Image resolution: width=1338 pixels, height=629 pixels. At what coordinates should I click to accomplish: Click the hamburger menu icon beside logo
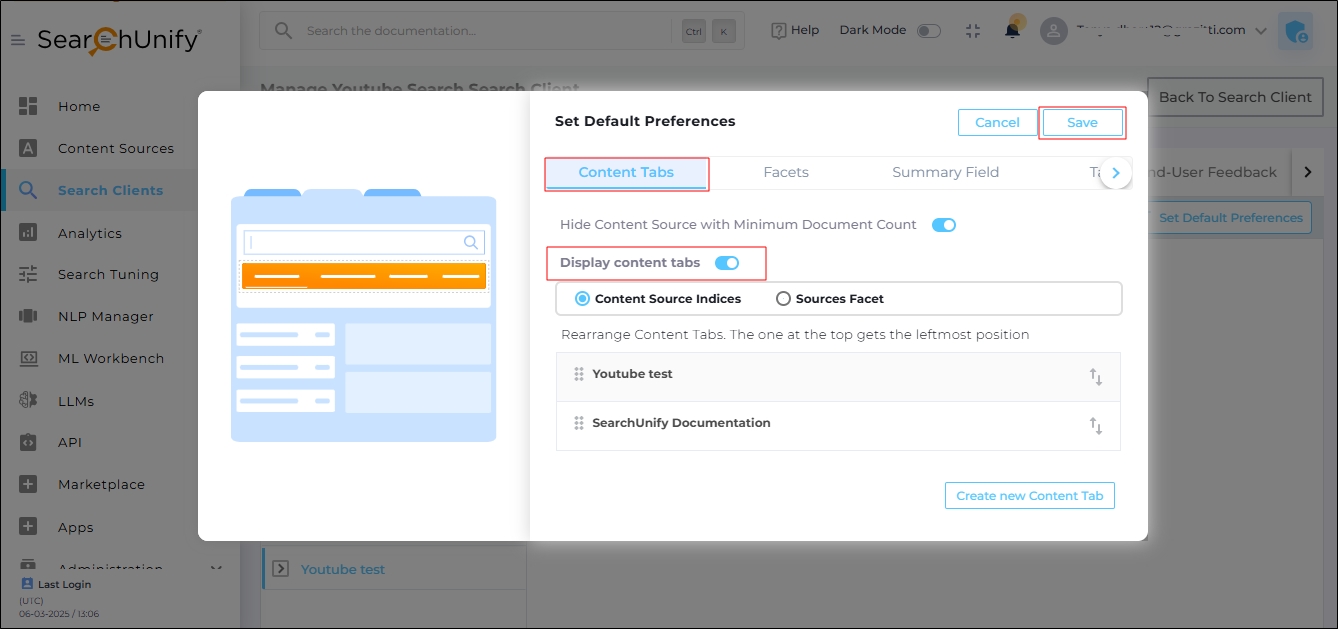coord(18,40)
